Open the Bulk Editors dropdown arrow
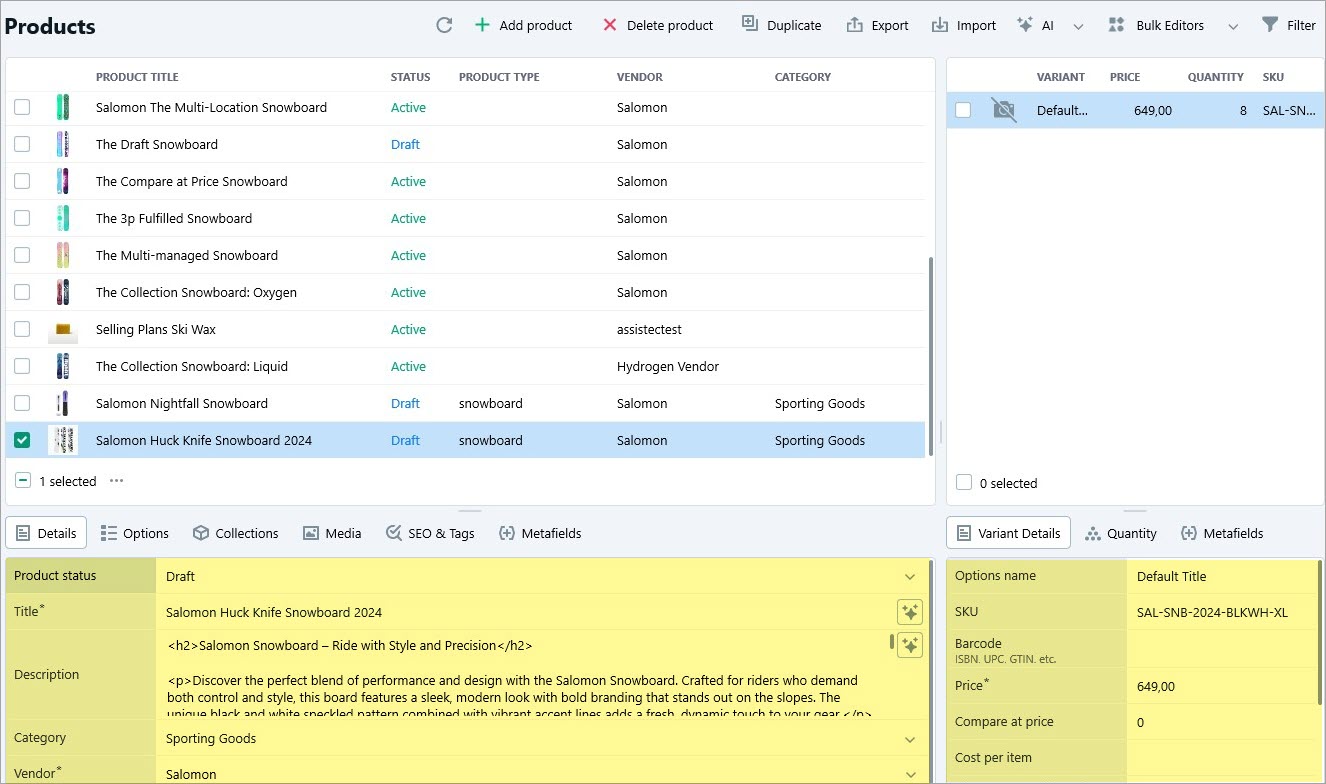 pyautogui.click(x=1233, y=26)
